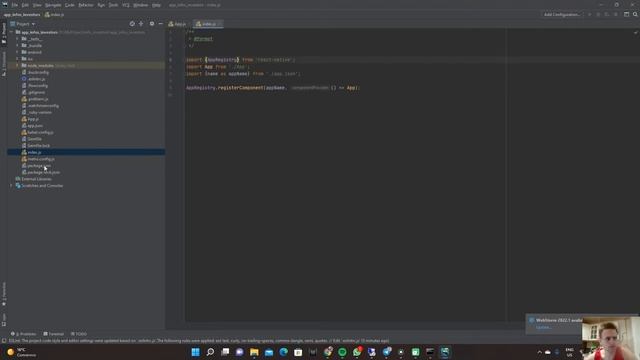The width and height of the screenshot is (640, 360).
Task: Click the project name breadcrumb in the navigation bar
Action: coord(22,14)
